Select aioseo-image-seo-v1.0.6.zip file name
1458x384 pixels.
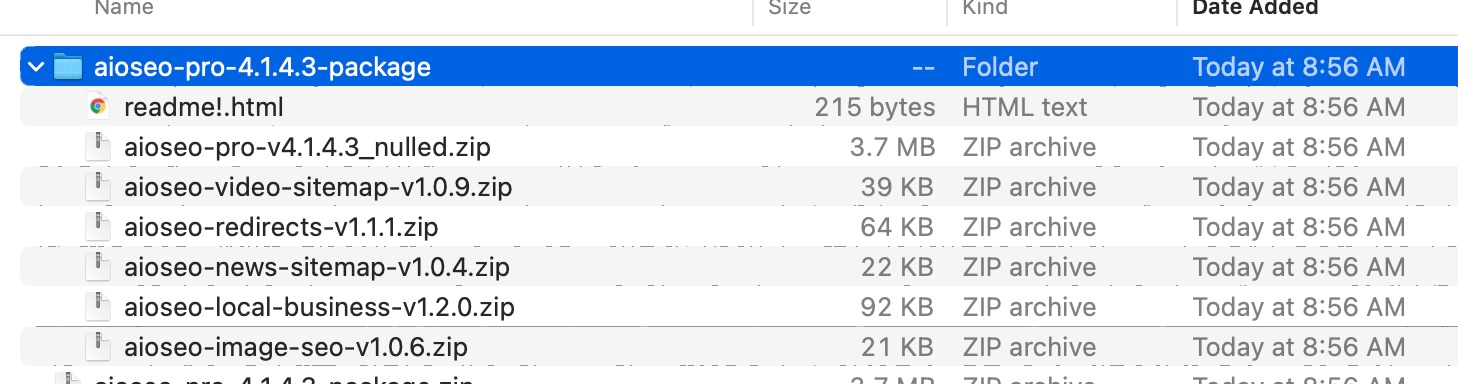296,347
